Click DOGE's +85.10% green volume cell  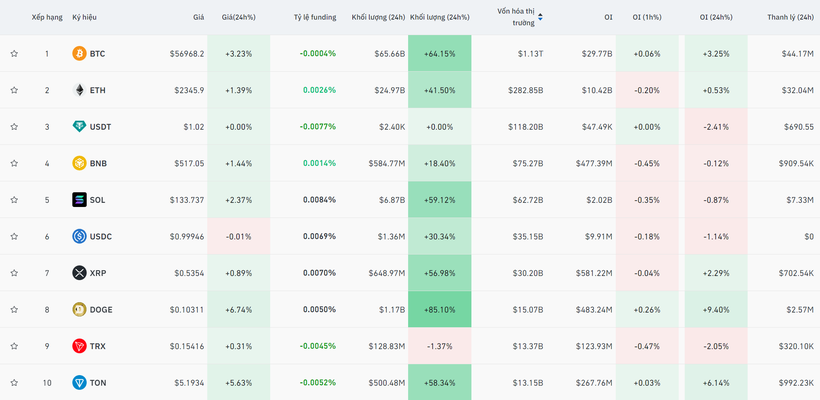[440, 310]
